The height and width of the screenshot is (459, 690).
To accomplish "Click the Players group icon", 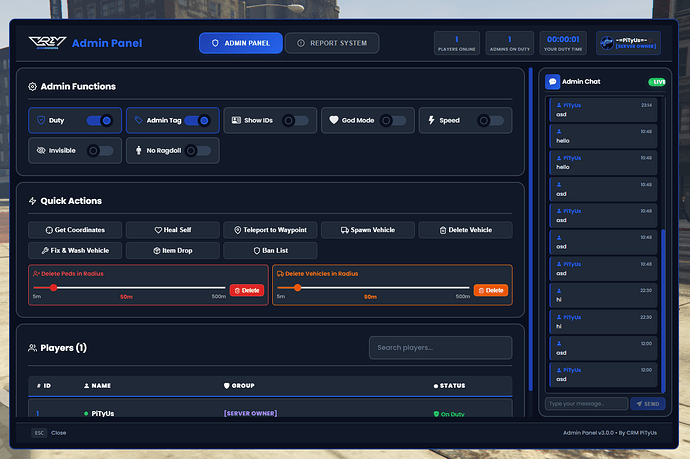I will [x=33, y=348].
